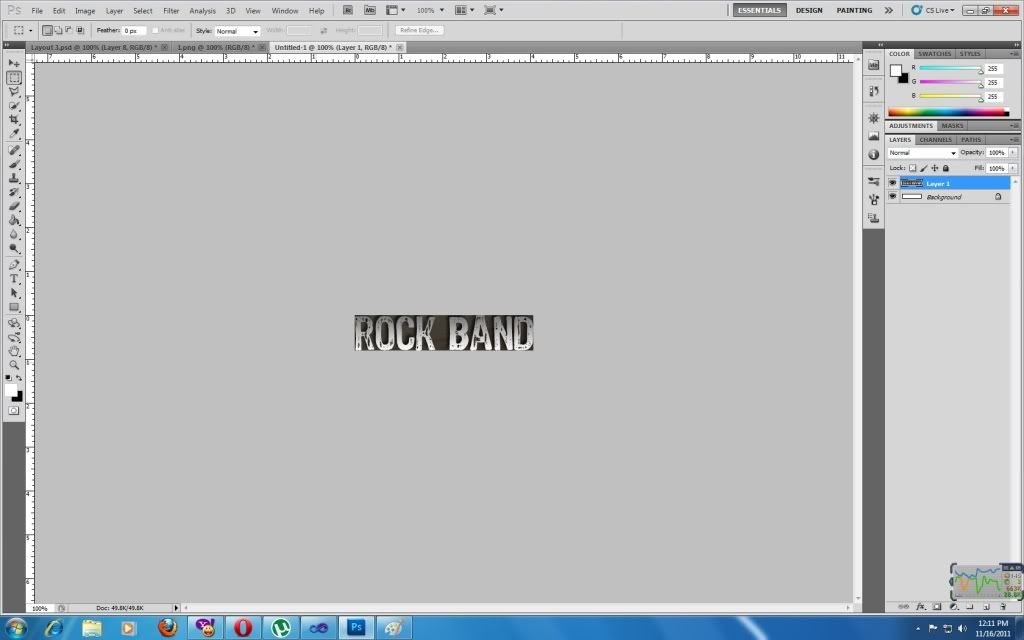The width and height of the screenshot is (1024, 640).
Task: Toggle lock transparent pixels in Layers panel
Action: [x=912, y=168]
